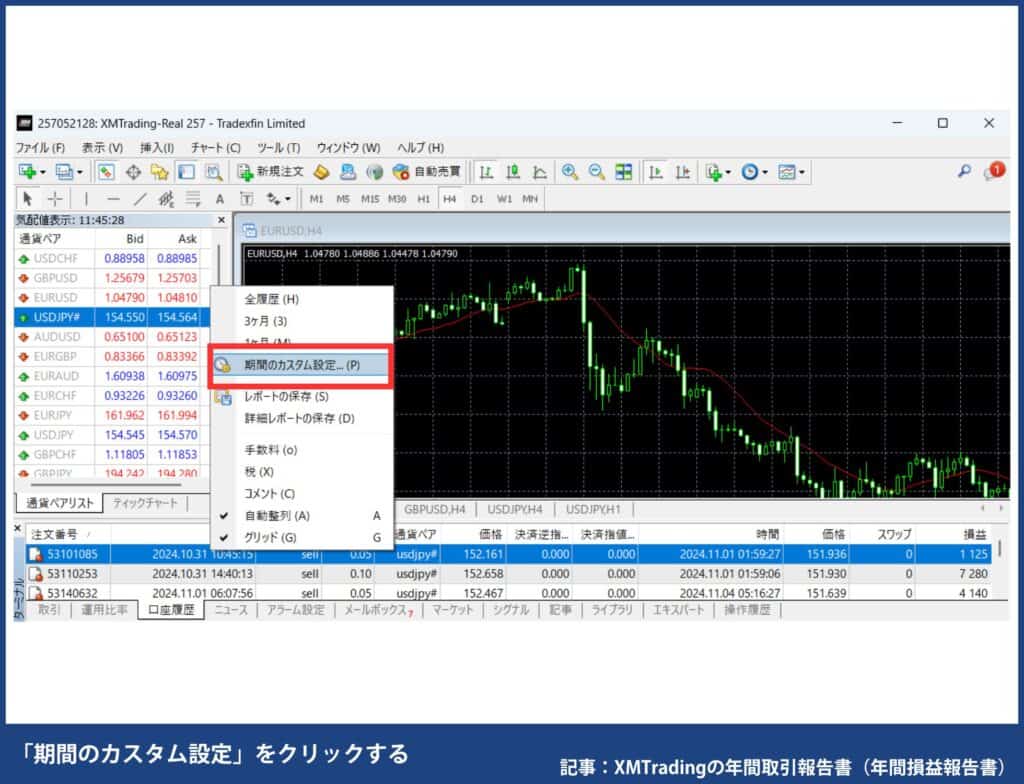1024x784 pixels.
Task: Select the trendline drawing tool
Action: [x=140, y=199]
